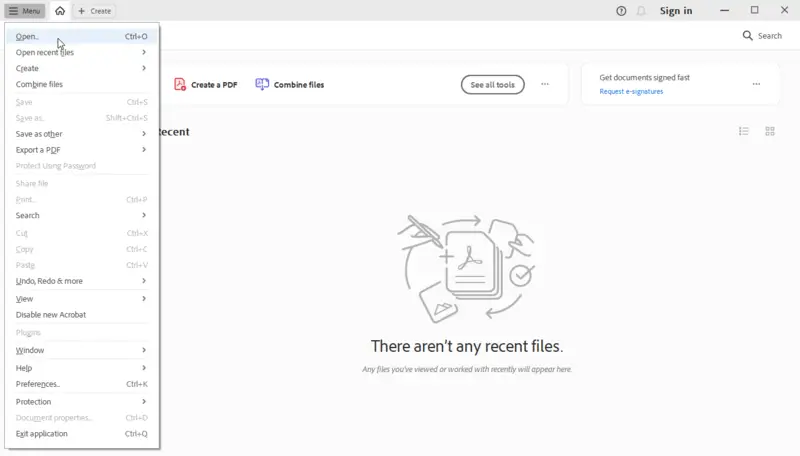Click the plus Create button in top bar
The image size is (800, 456).
click(94, 11)
